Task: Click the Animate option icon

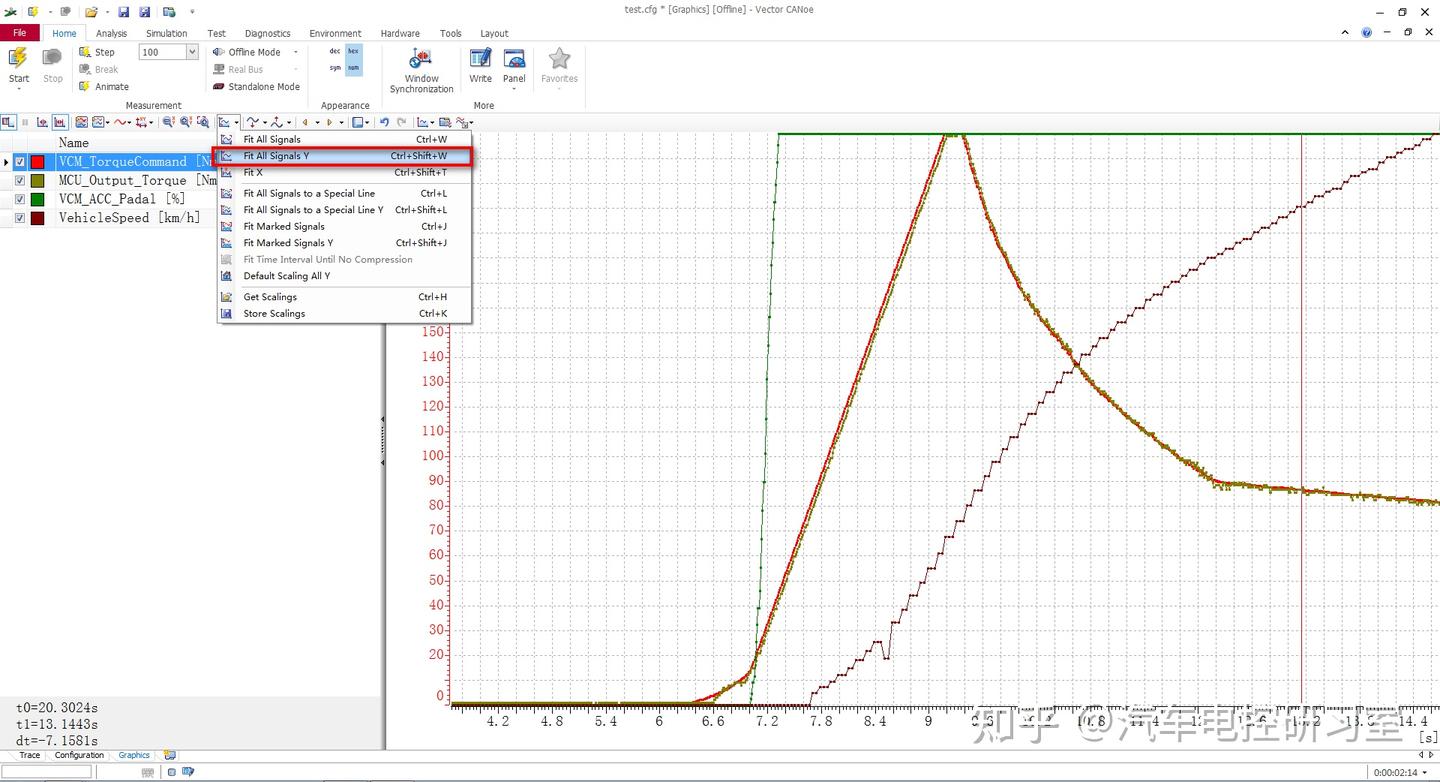Action: [x=85, y=86]
